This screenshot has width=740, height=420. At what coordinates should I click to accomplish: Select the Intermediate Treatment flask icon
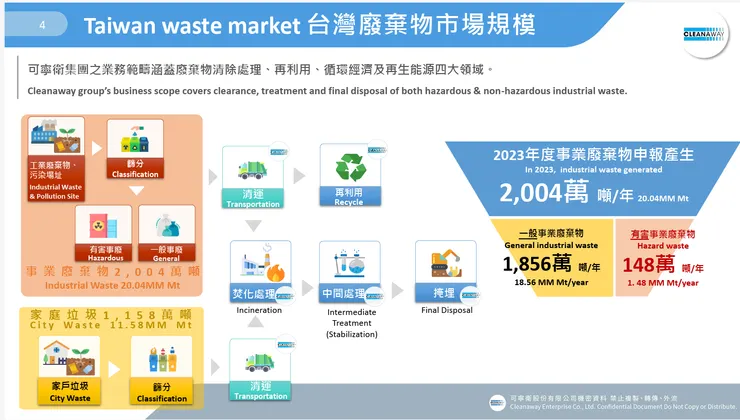[350, 263]
